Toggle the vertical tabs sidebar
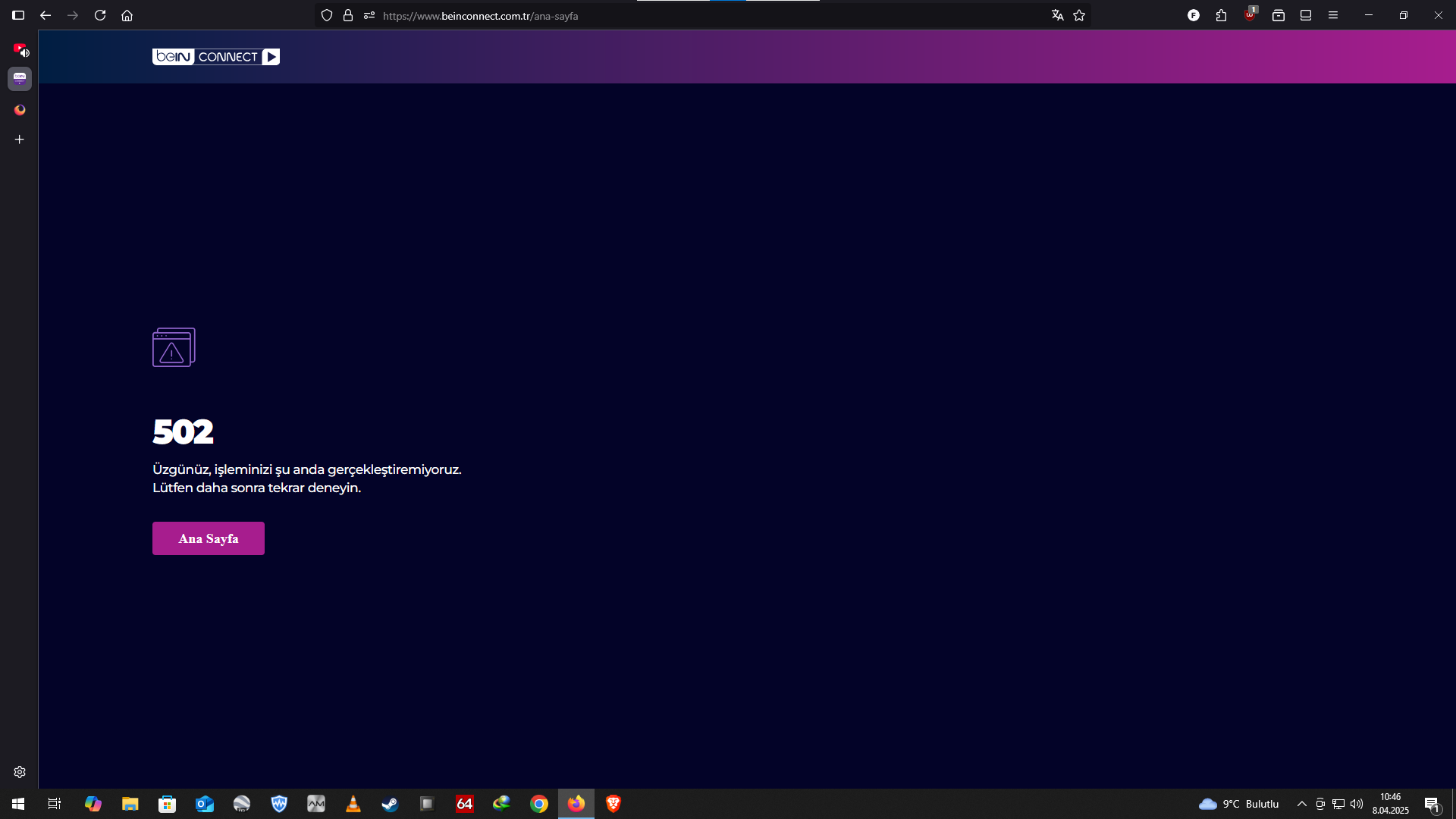Image resolution: width=1456 pixels, height=819 pixels. click(x=18, y=15)
